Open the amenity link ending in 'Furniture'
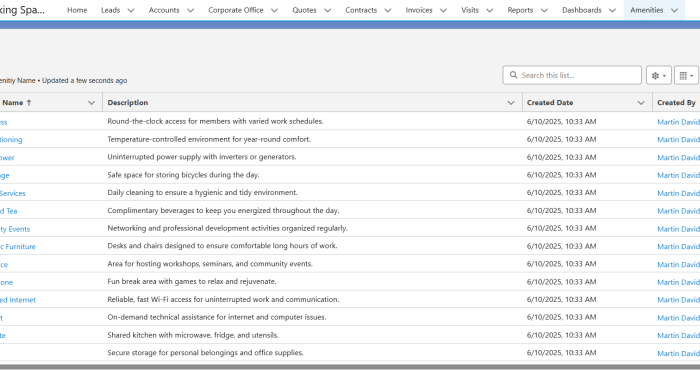This screenshot has height=370, width=700. 17,246
